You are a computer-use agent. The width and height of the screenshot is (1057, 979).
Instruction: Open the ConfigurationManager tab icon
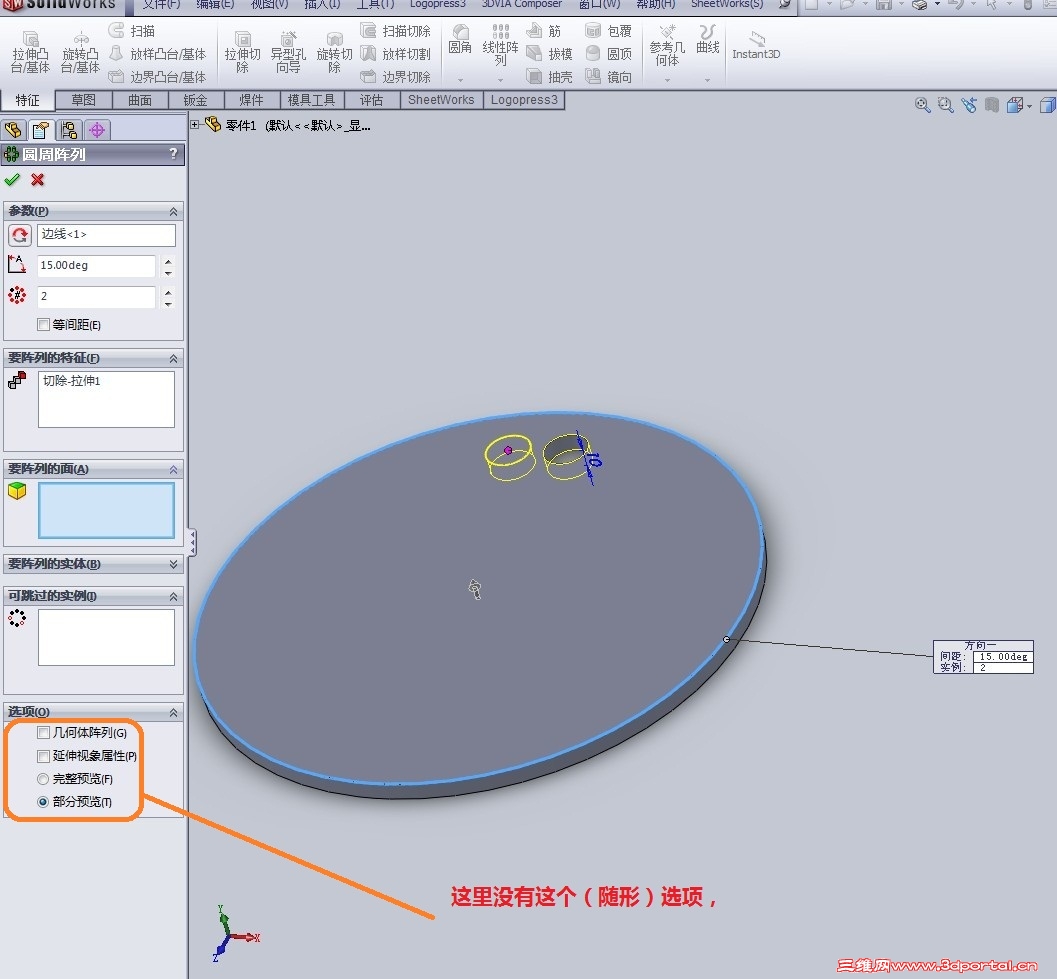69,129
